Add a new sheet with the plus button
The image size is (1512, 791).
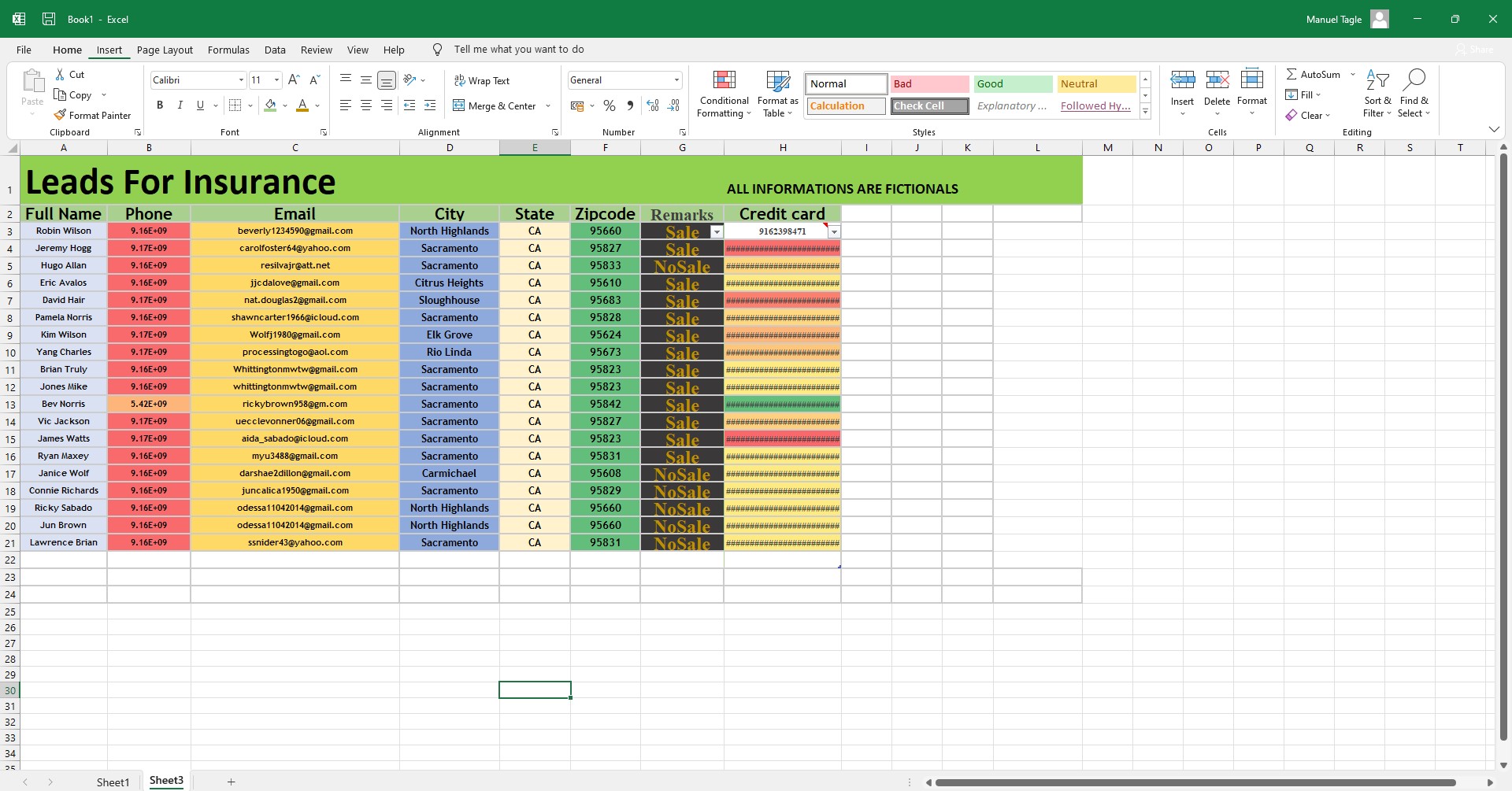click(231, 782)
